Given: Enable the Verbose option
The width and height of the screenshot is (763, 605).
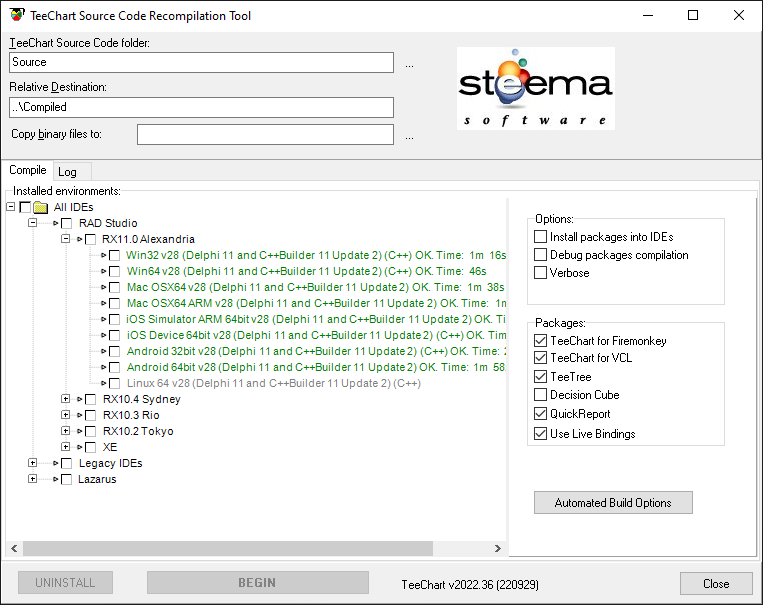Looking at the screenshot, I should tap(540, 273).
